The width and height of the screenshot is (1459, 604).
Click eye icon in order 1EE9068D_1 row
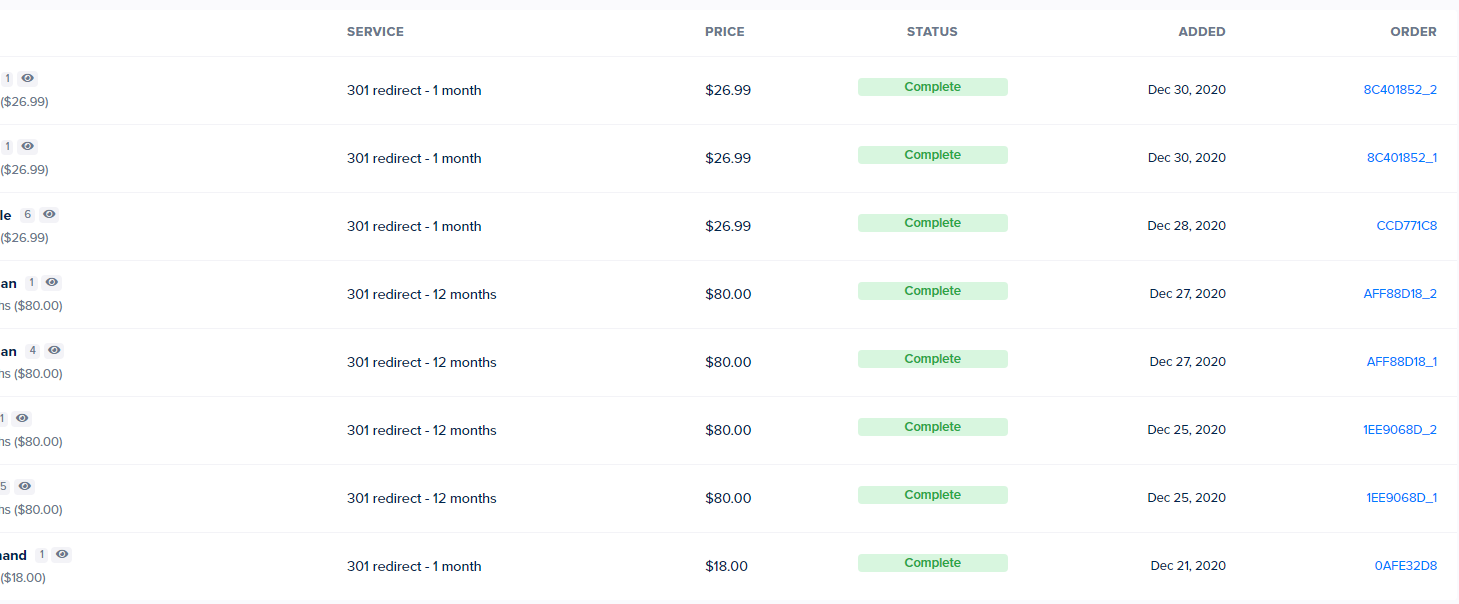[25, 486]
